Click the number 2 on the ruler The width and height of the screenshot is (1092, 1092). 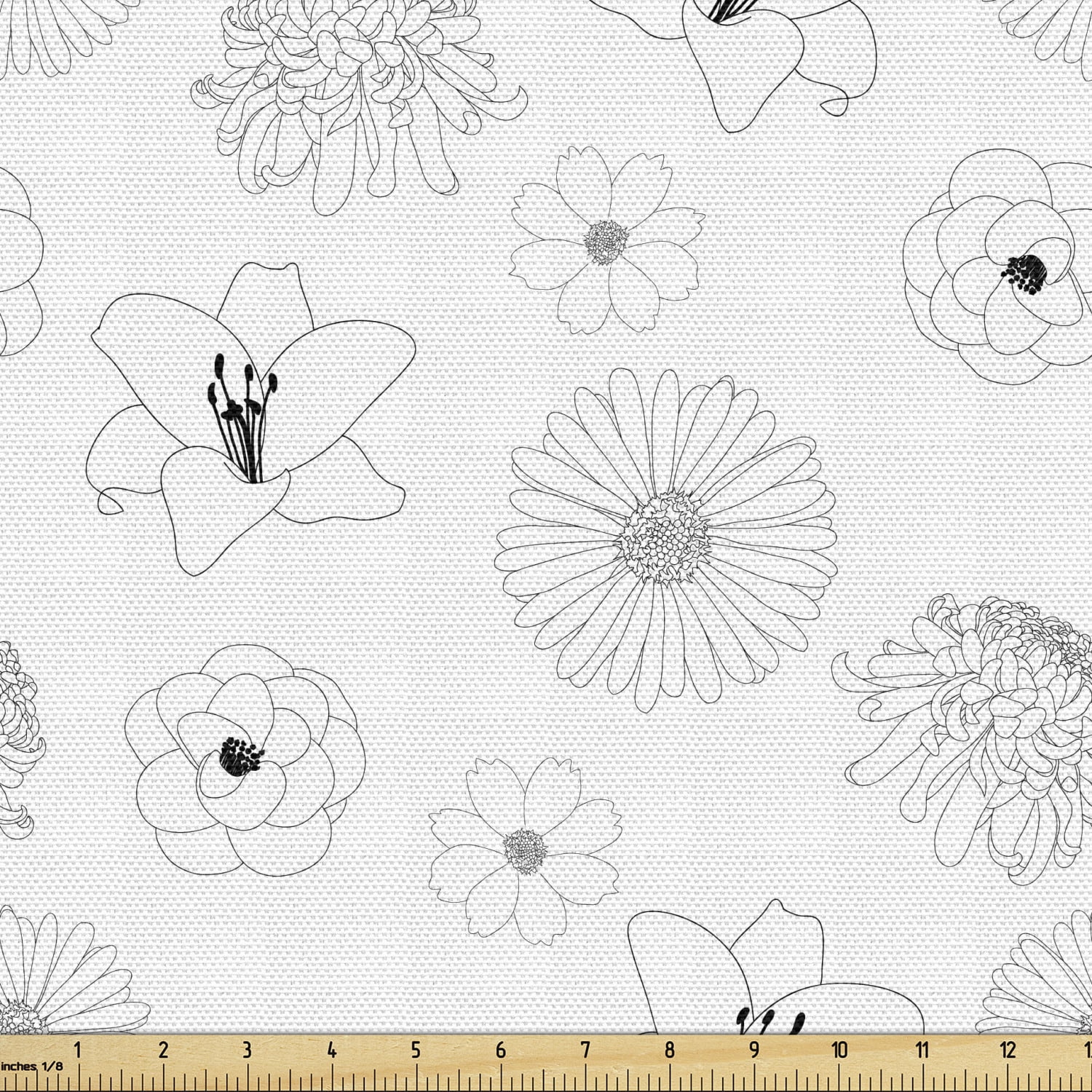pos(162,1050)
